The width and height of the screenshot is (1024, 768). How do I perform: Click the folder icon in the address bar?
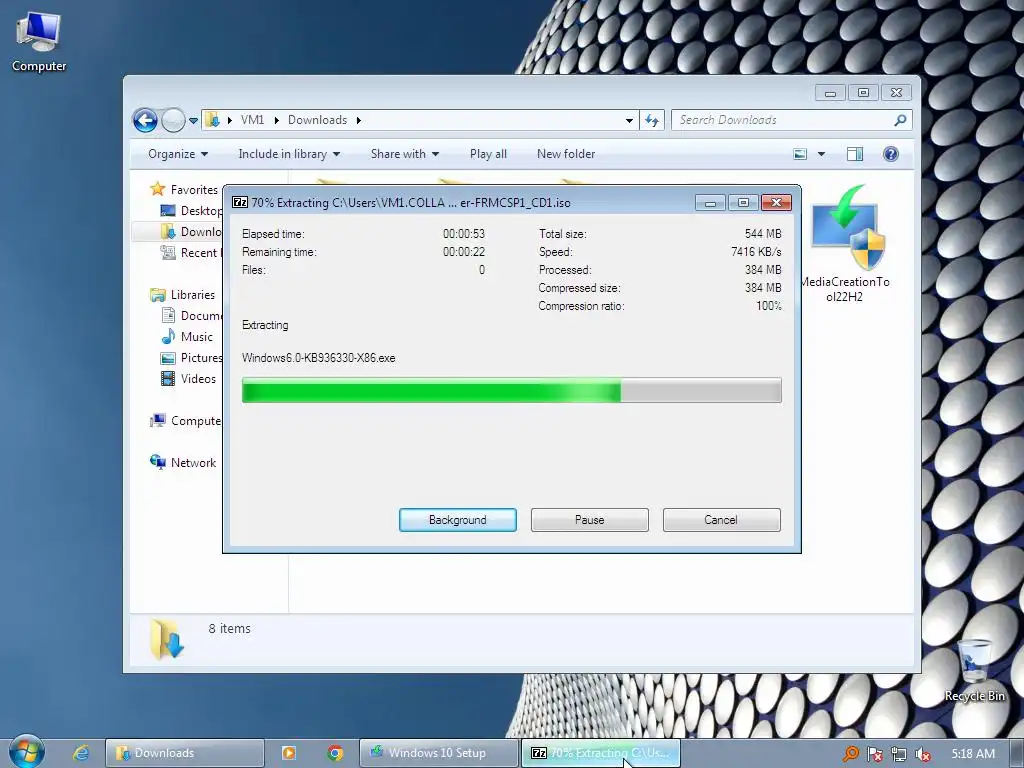pyautogui.click(x=212, y=120)
